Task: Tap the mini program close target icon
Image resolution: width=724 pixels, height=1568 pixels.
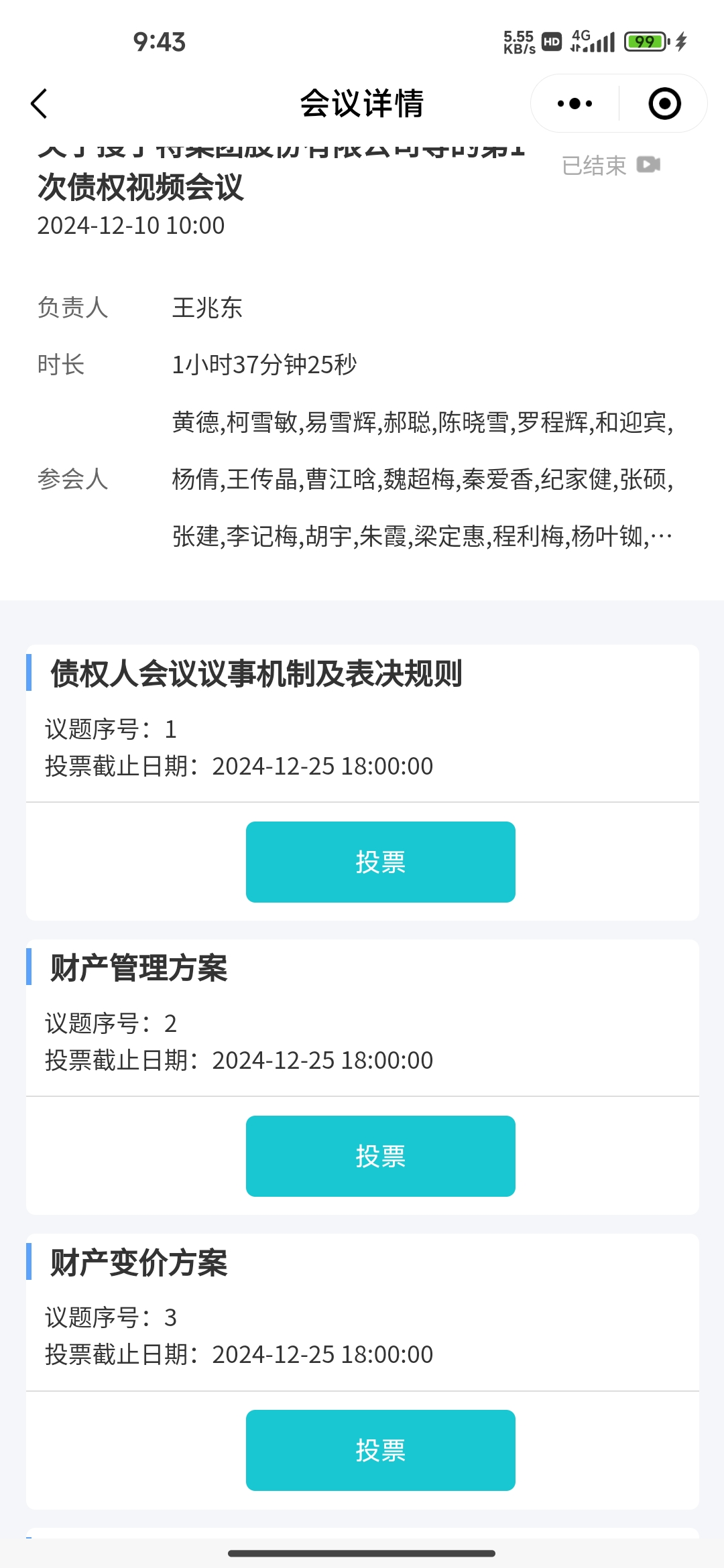Action: point(664,104)
